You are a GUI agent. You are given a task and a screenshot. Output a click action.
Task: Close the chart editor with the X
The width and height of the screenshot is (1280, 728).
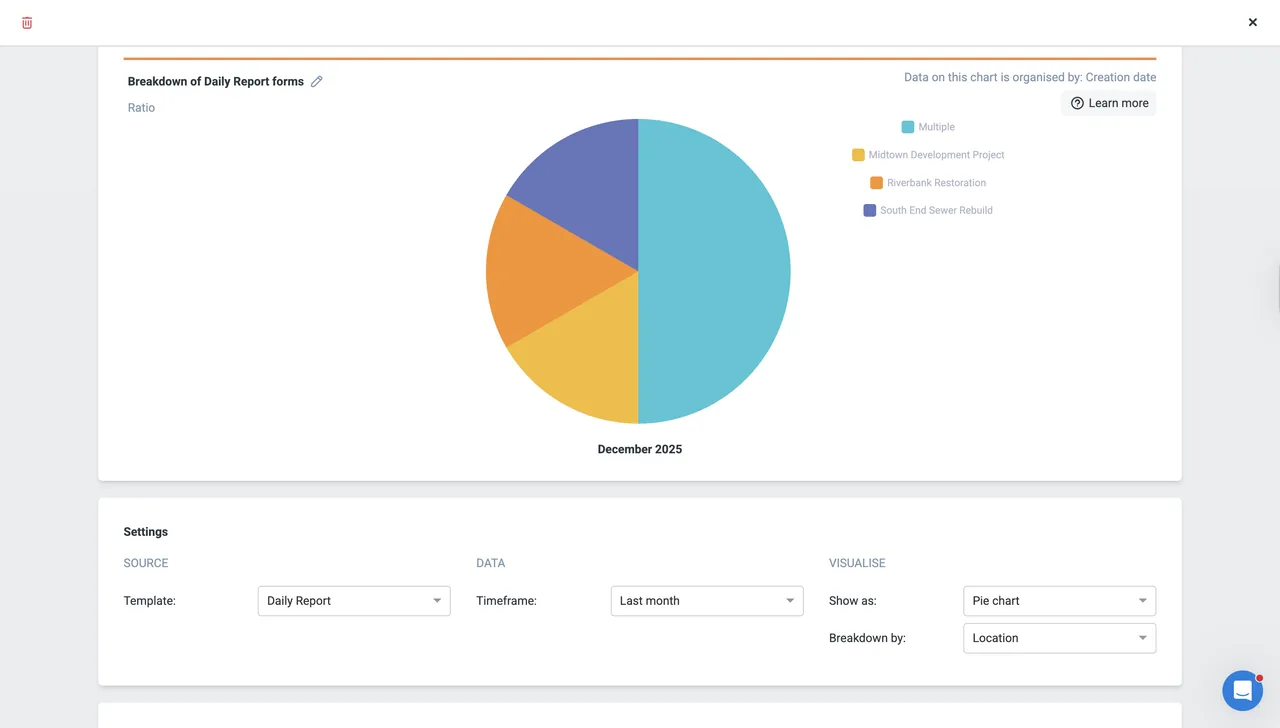(x=1253, y=22)
